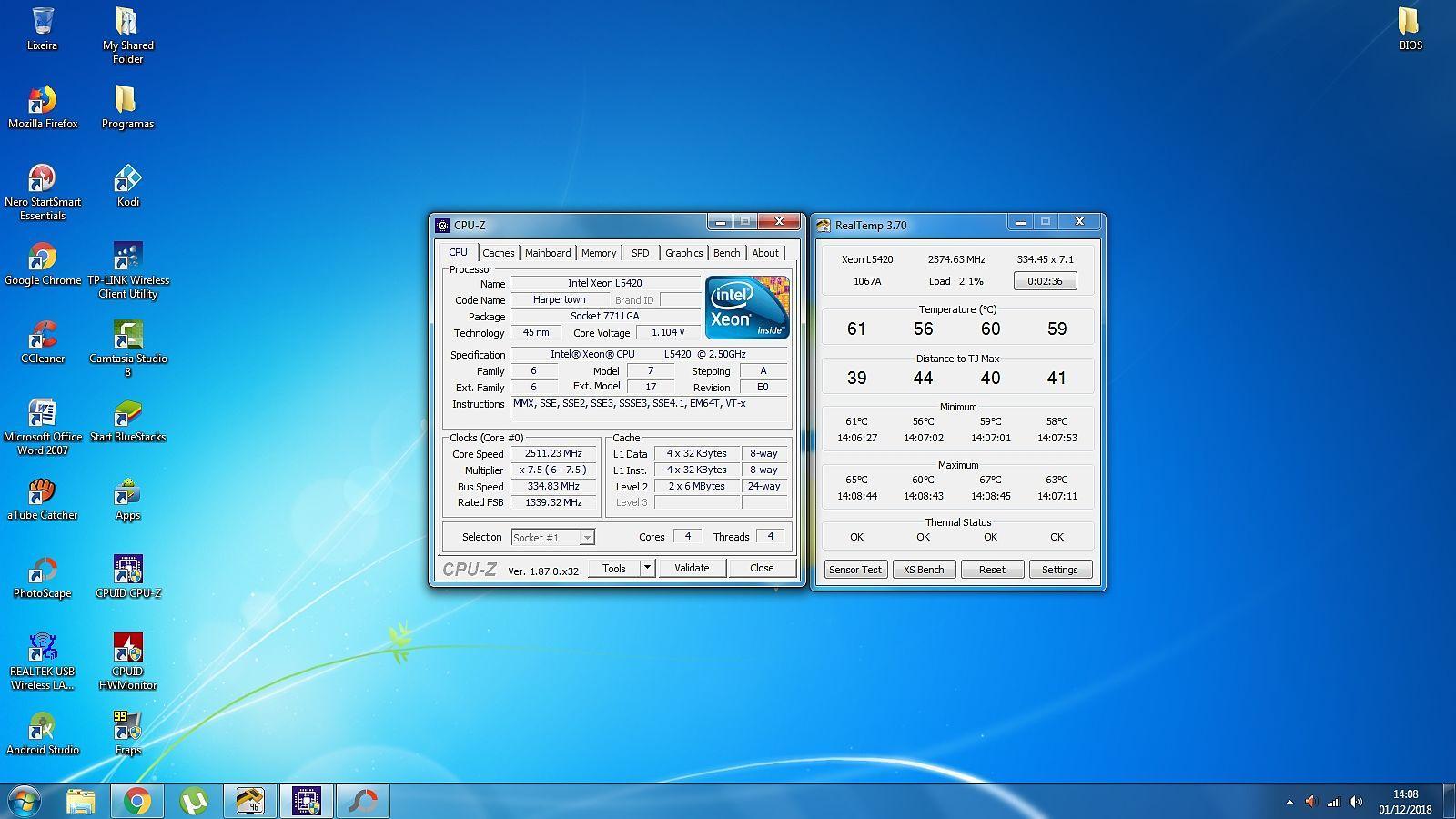Open the Apps desktop shortcut
This screenshot has height=819, width=1456.
pos(127,499)
